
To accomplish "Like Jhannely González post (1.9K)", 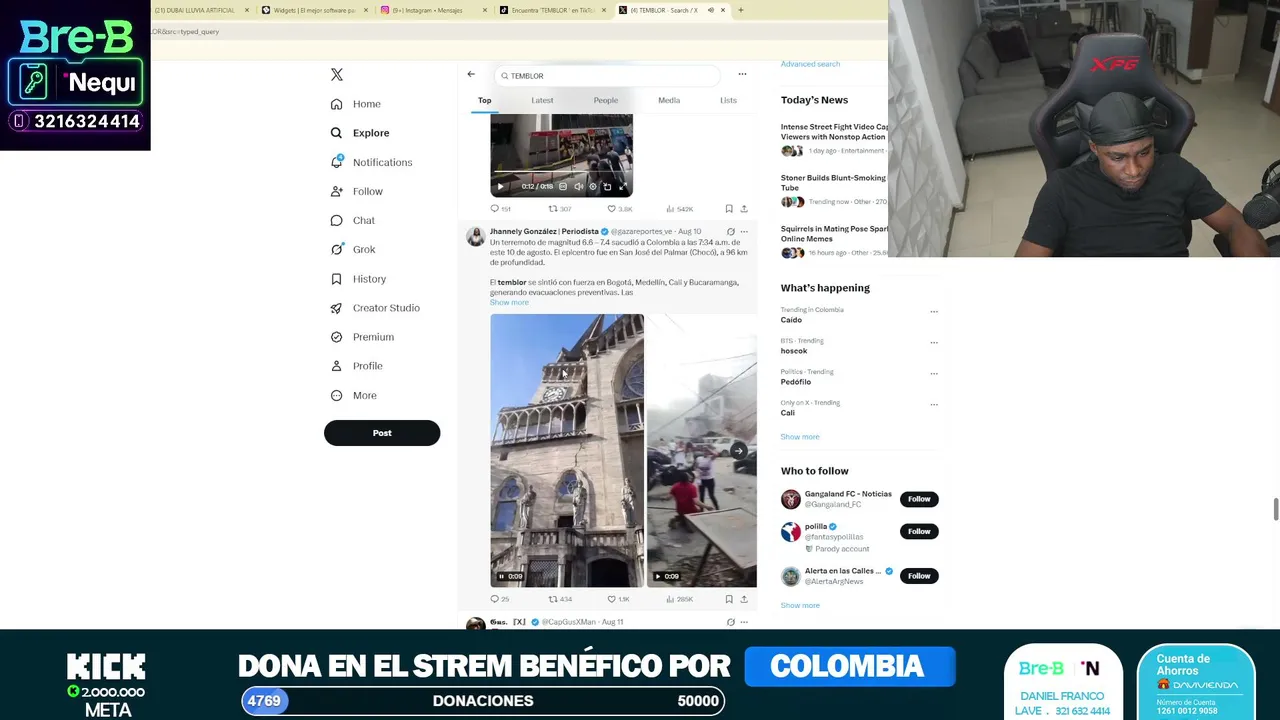I will tap(619, 599).
